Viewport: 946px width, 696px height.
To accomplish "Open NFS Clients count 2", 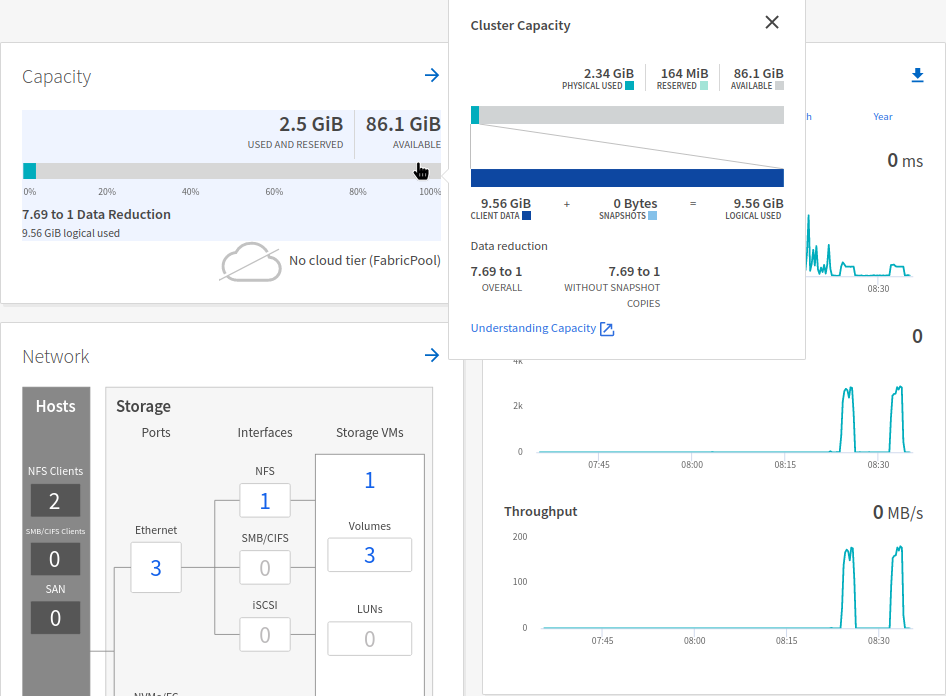I will pos(55,501).
